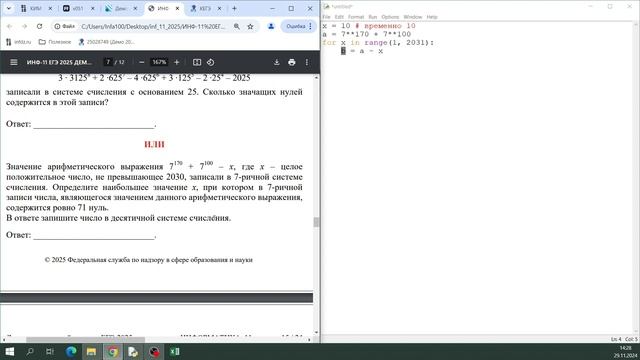Click the PDF scroll down arrow
The width and height of the screenshot is (640, 360).
(x=316, y=333)
